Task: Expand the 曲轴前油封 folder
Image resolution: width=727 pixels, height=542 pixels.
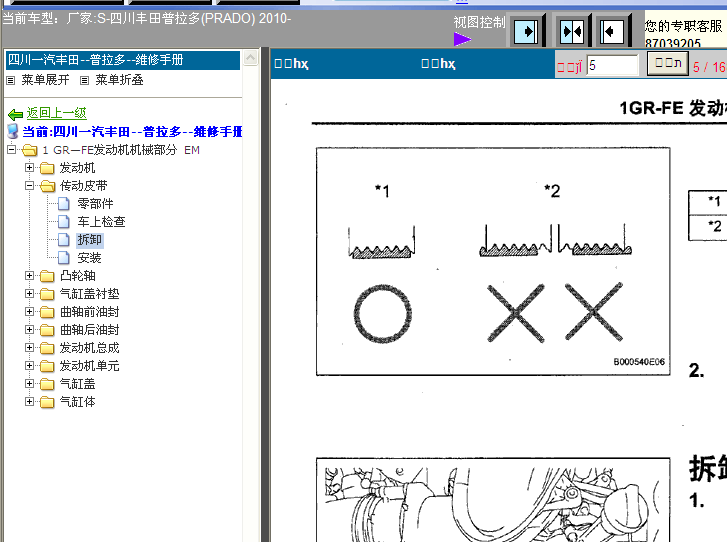Action: click(x=30, y=312)
